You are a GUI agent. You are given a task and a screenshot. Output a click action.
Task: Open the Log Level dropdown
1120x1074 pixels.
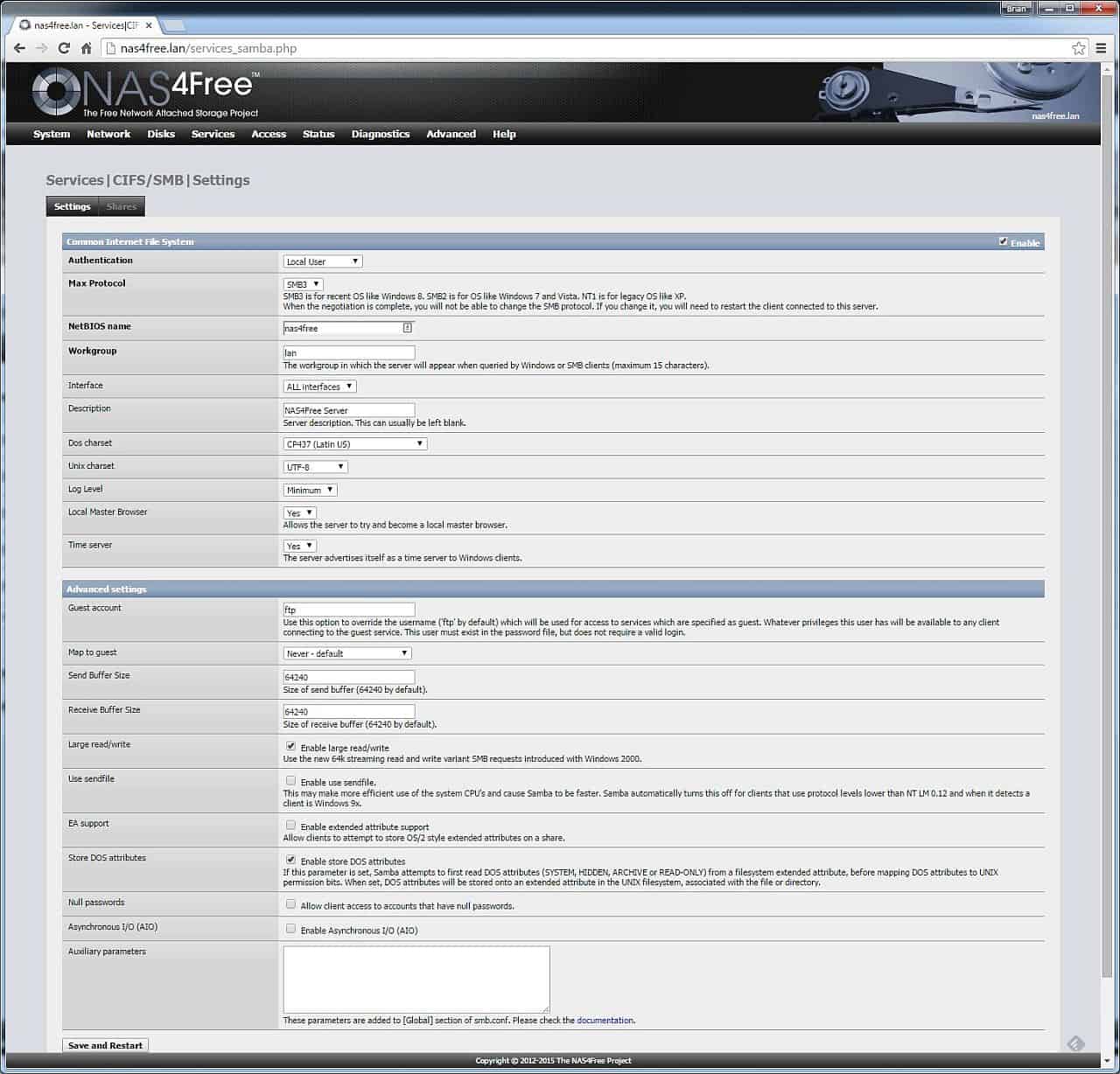[x=310, y=490]
